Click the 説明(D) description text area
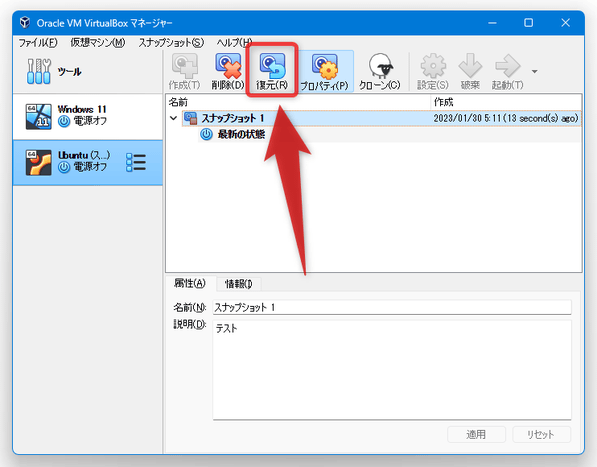597x467 pixels. pyautogui.click(x=392, y=370)
